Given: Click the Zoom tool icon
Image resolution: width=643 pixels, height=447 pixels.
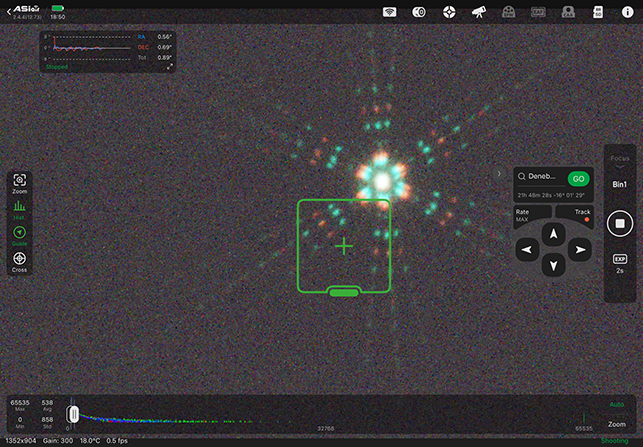Looking at the screenshot, I should (19, 181).
